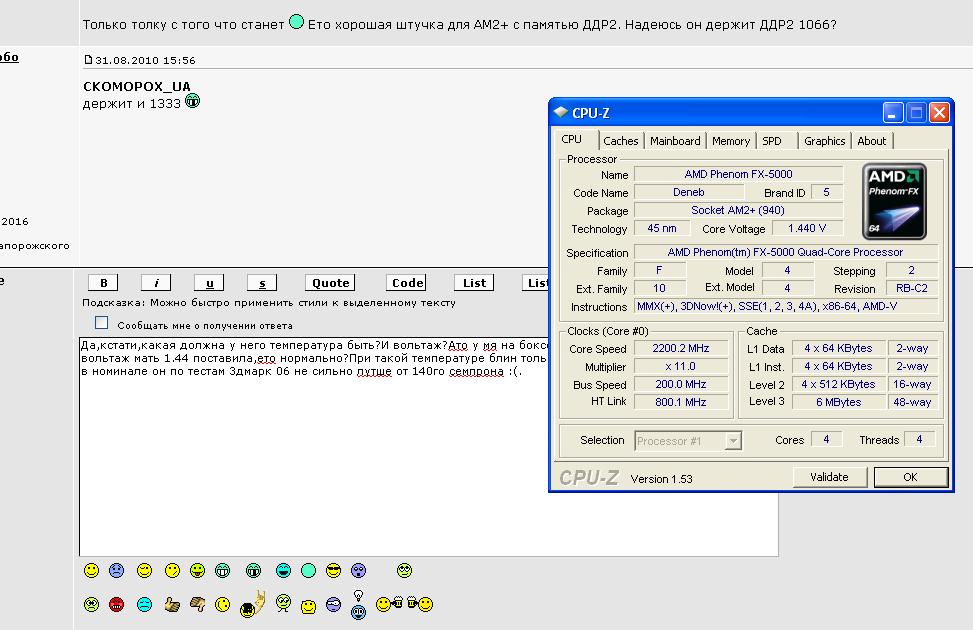
Task: Click the '31.08.2010 15:56' post date
Action: coord(145,60)
